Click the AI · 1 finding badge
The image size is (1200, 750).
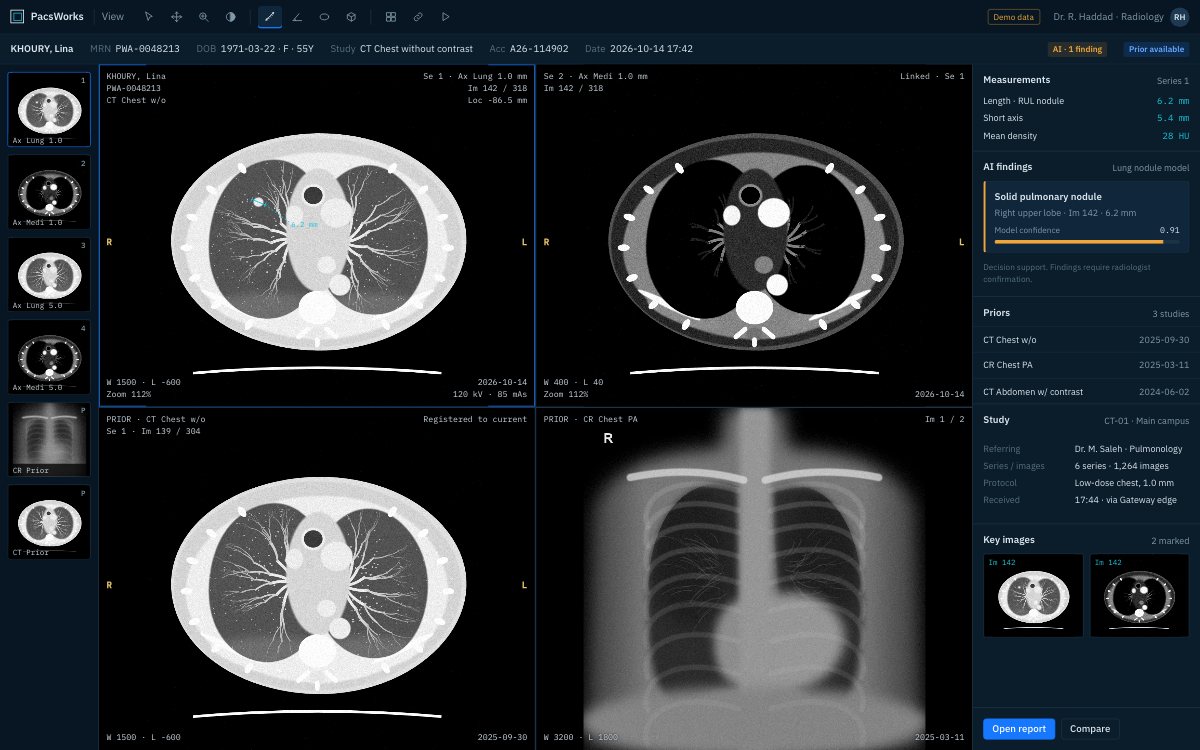[x=1077, y=48]
